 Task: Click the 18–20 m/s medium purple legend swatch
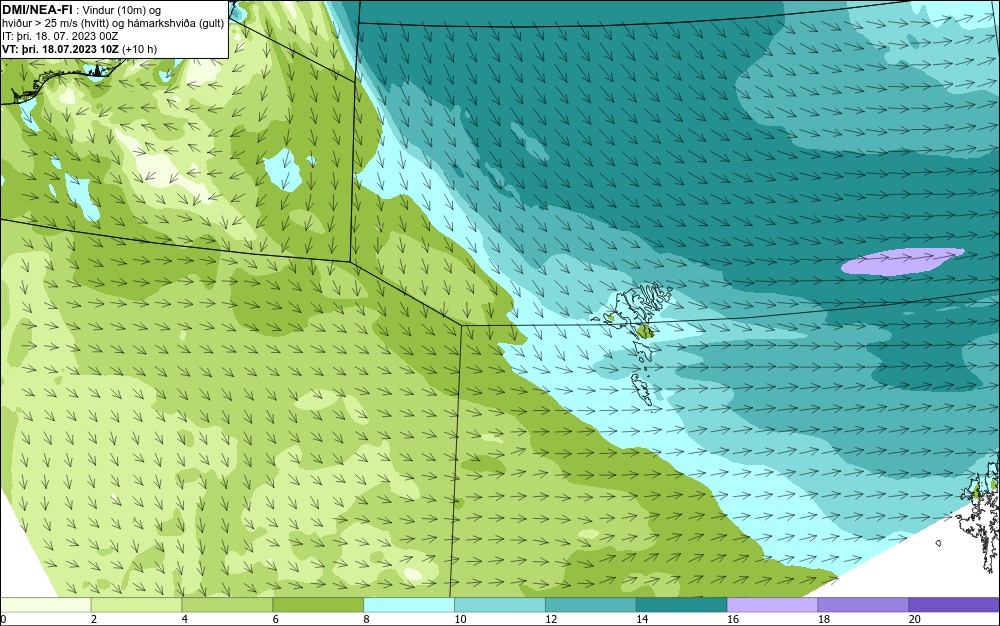[864, 605]
